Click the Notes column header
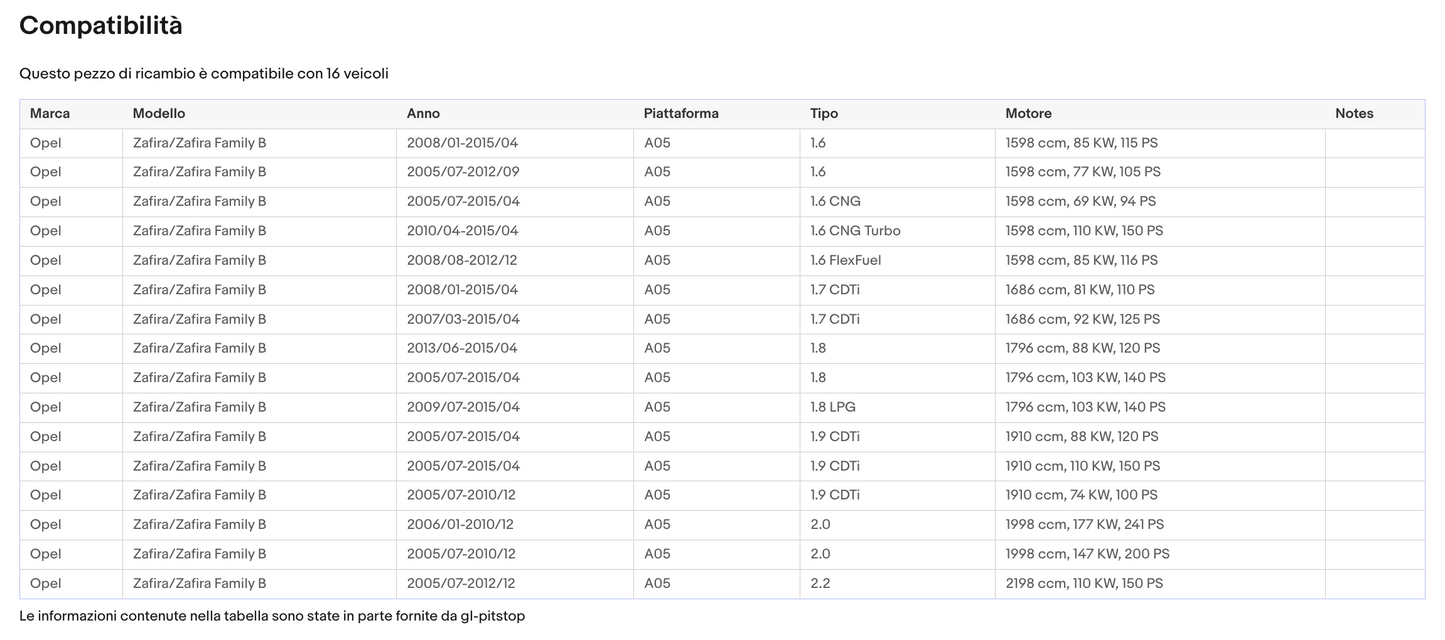 1354,114
